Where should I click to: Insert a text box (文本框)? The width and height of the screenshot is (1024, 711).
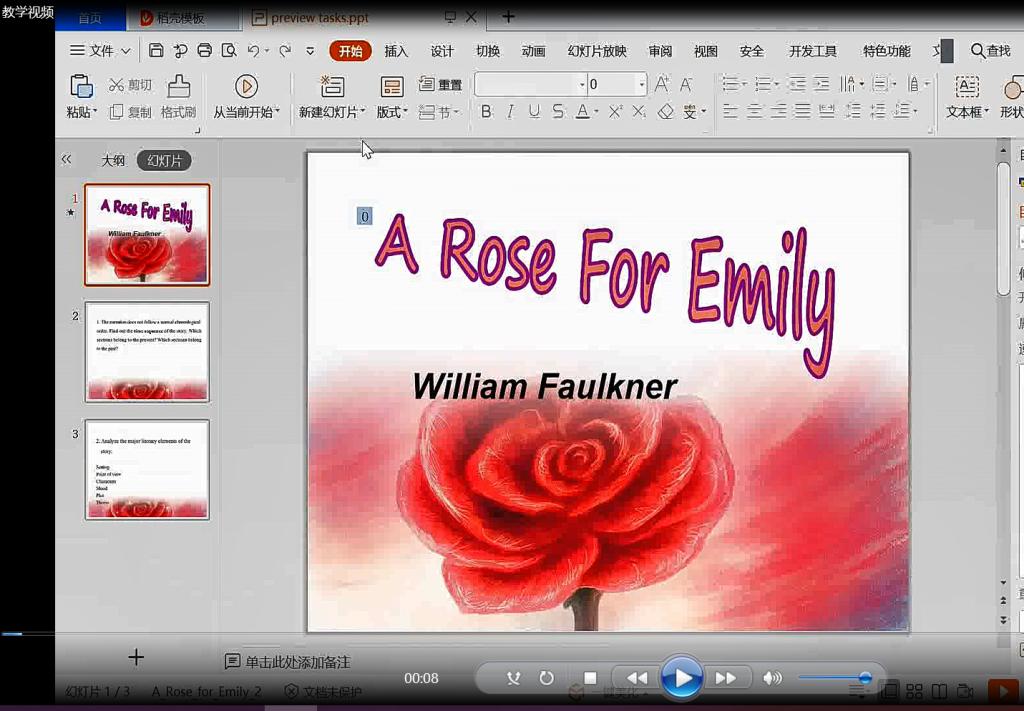[966, 87]
